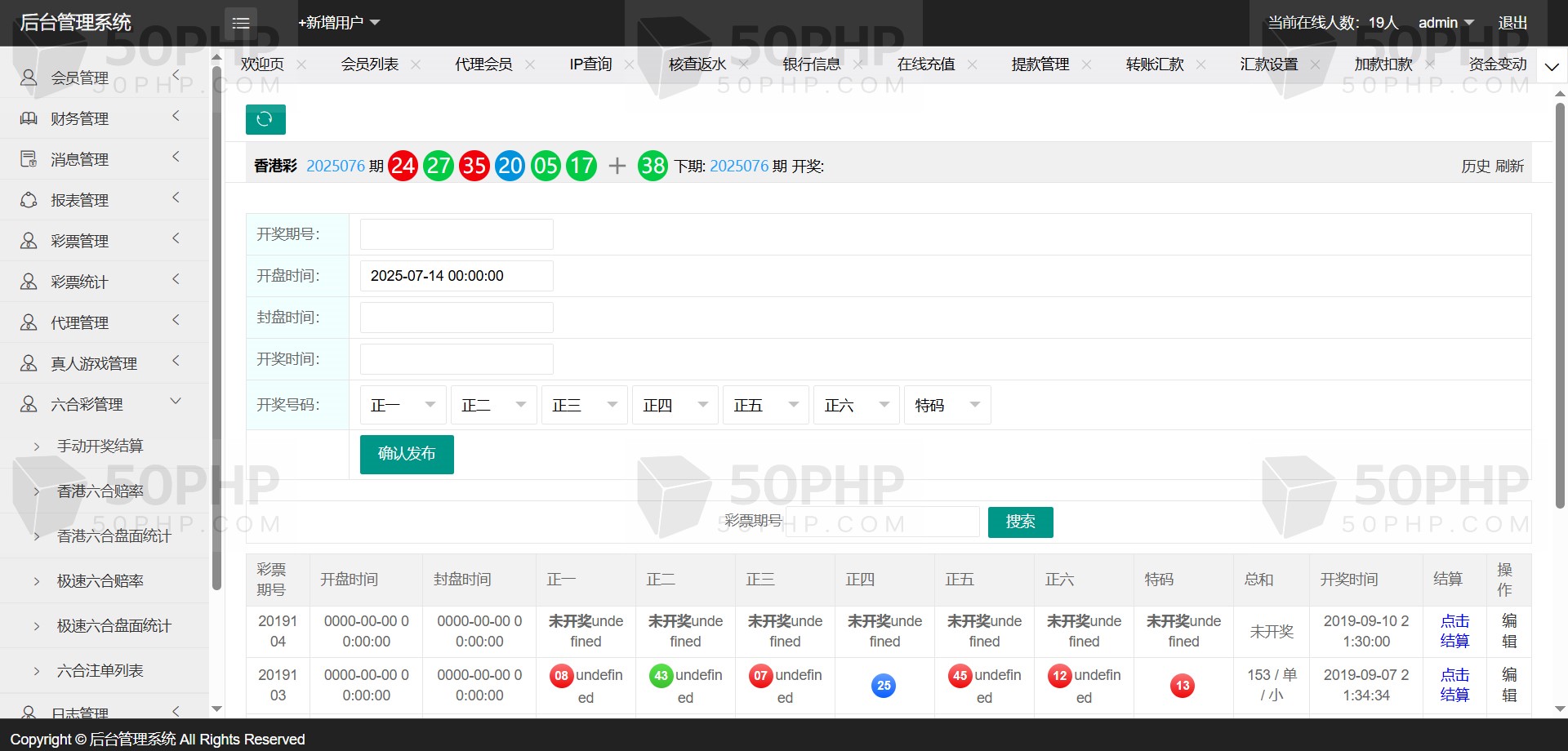Close the 代理会员 tab

point(530,64)
